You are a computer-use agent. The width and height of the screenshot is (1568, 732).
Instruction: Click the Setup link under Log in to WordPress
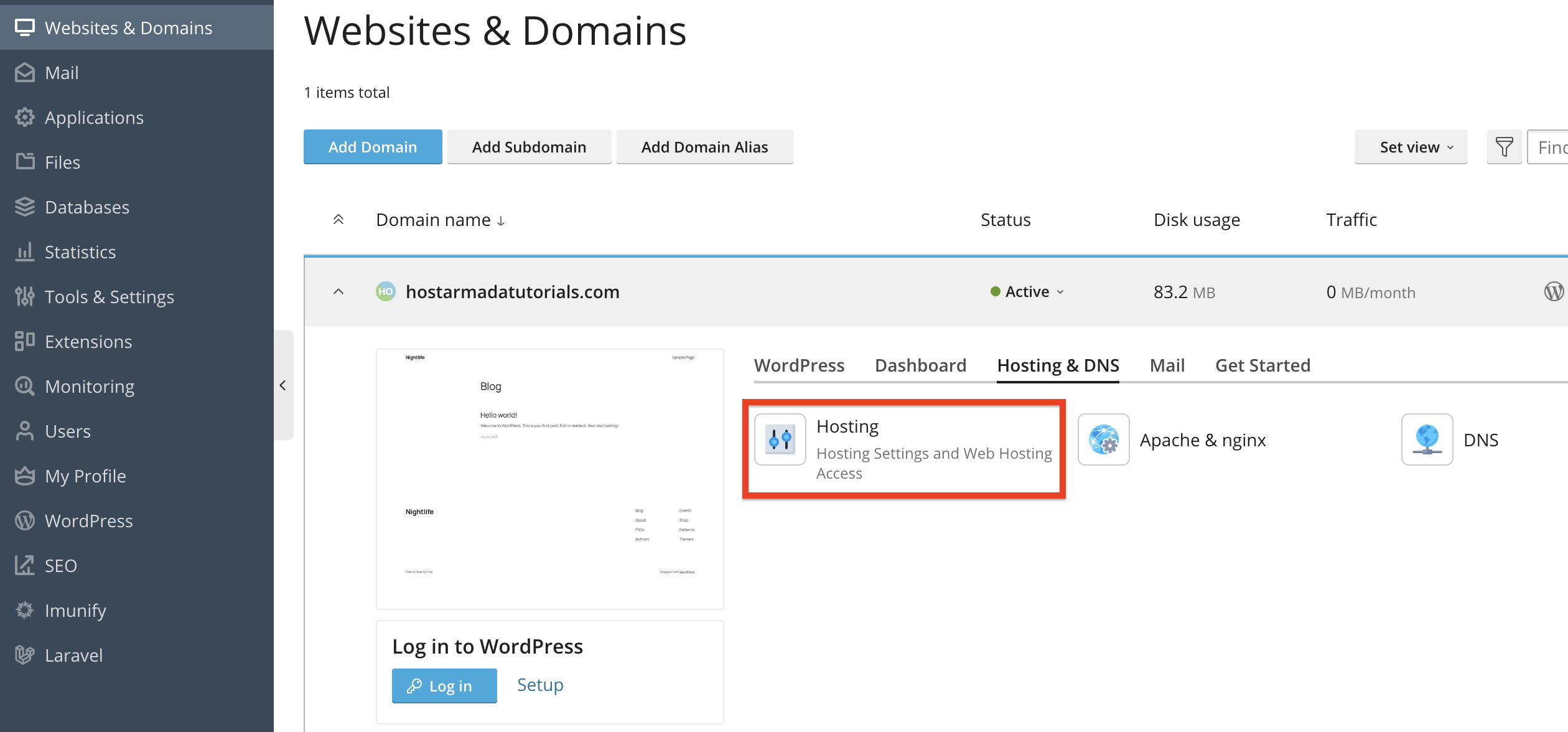click(539, 685)
